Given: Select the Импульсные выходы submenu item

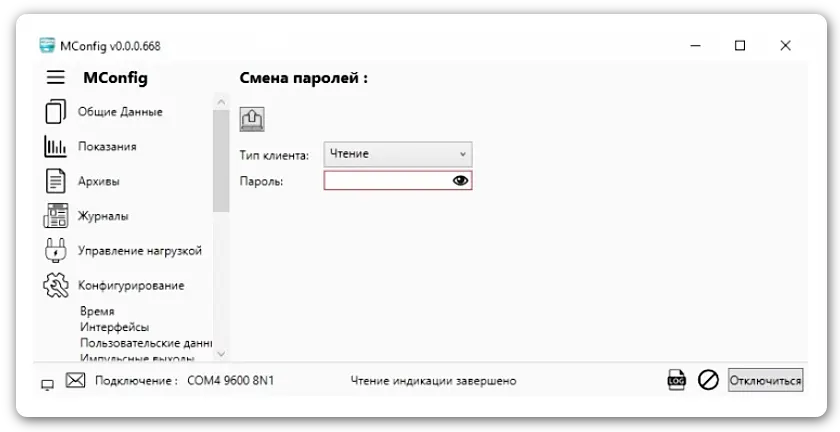Looking at the screenshot, I should (x=137, y=357).
